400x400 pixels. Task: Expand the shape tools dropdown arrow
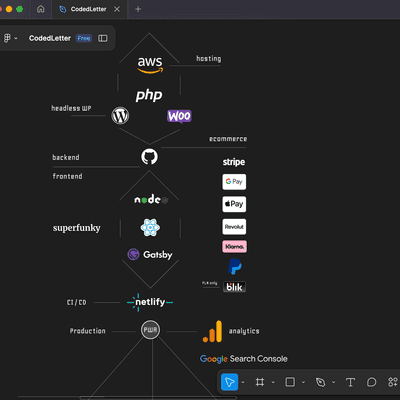303,382
